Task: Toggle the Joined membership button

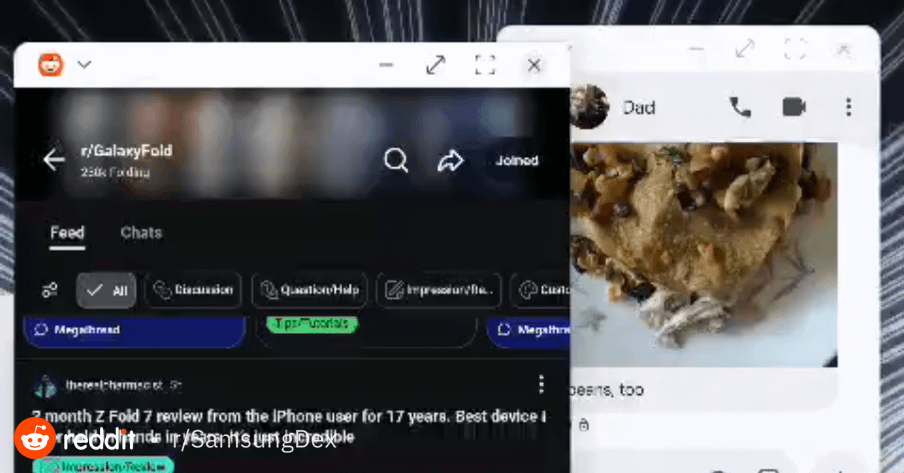Action: (x=517, y=160)
